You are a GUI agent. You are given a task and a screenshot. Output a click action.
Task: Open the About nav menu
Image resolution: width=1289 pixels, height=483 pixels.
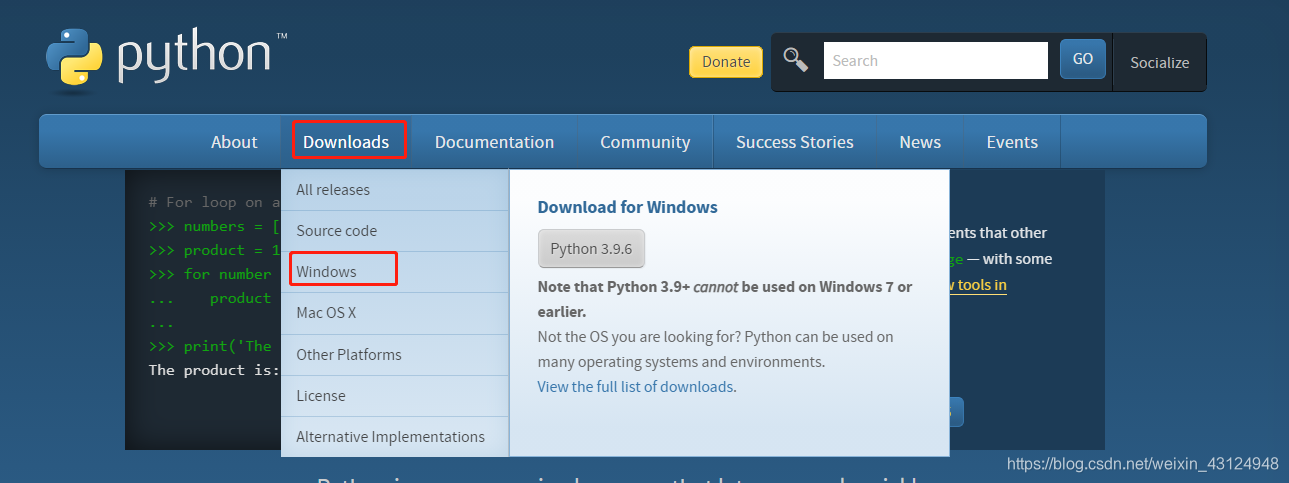[x=234, y=142]
